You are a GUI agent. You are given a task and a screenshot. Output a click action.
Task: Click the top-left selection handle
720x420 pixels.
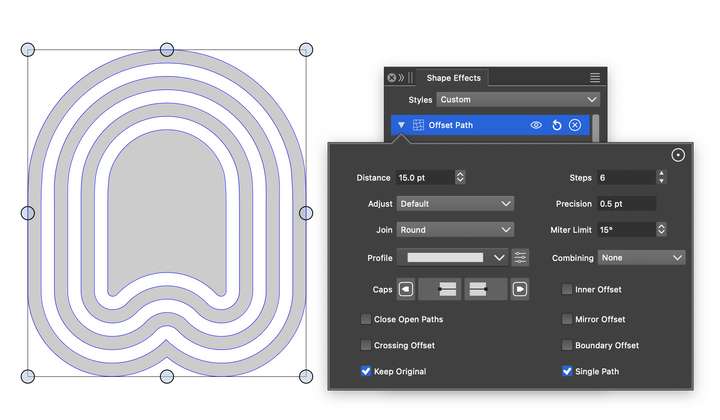click(28, 50)
